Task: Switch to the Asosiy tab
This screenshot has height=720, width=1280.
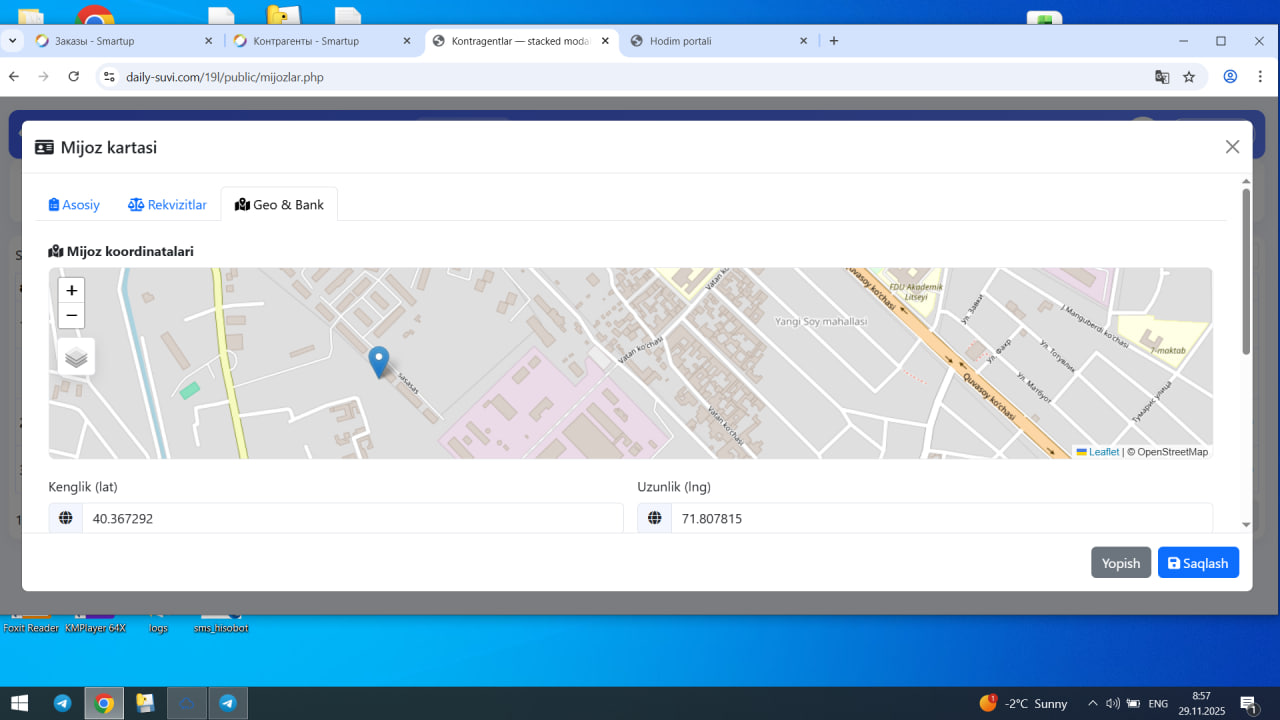Action: click(74, 205)
